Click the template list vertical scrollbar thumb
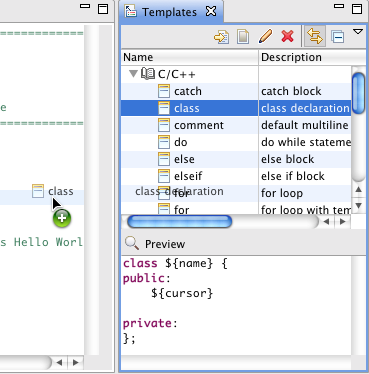The height and width of the screenshot is (374, 369). coord(359,93)
